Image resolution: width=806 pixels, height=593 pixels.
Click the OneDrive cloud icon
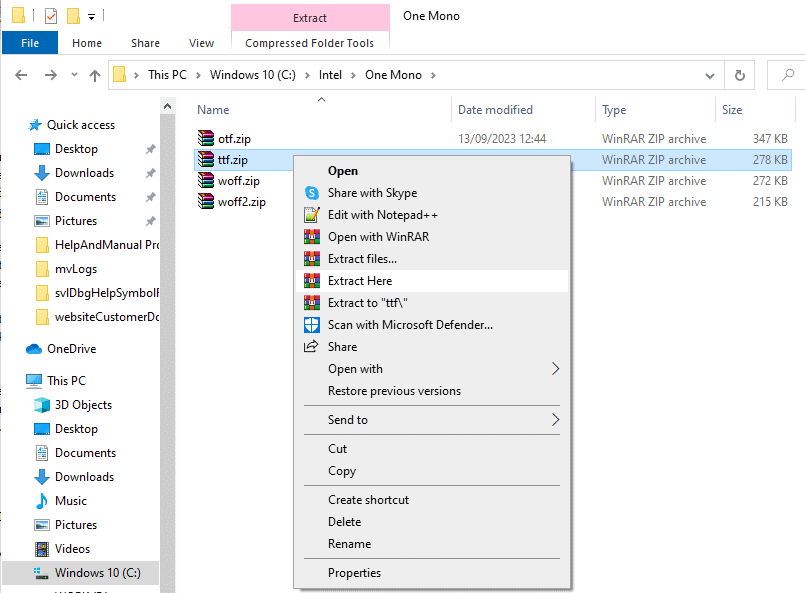pos(34,349)
